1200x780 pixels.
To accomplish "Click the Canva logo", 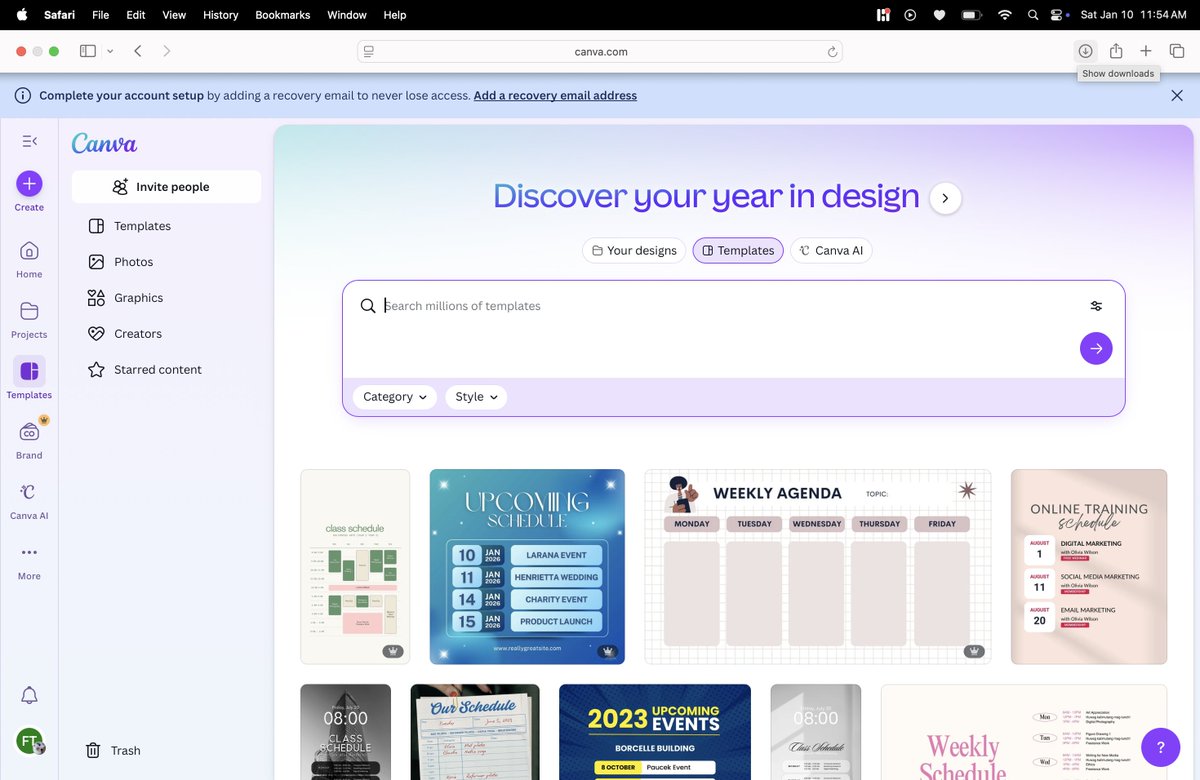I will (104, 143).
